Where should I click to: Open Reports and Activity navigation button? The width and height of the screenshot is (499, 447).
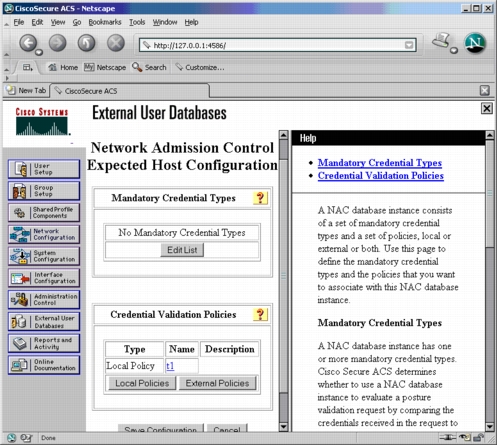pyautogui.click(x=44, y=344)
